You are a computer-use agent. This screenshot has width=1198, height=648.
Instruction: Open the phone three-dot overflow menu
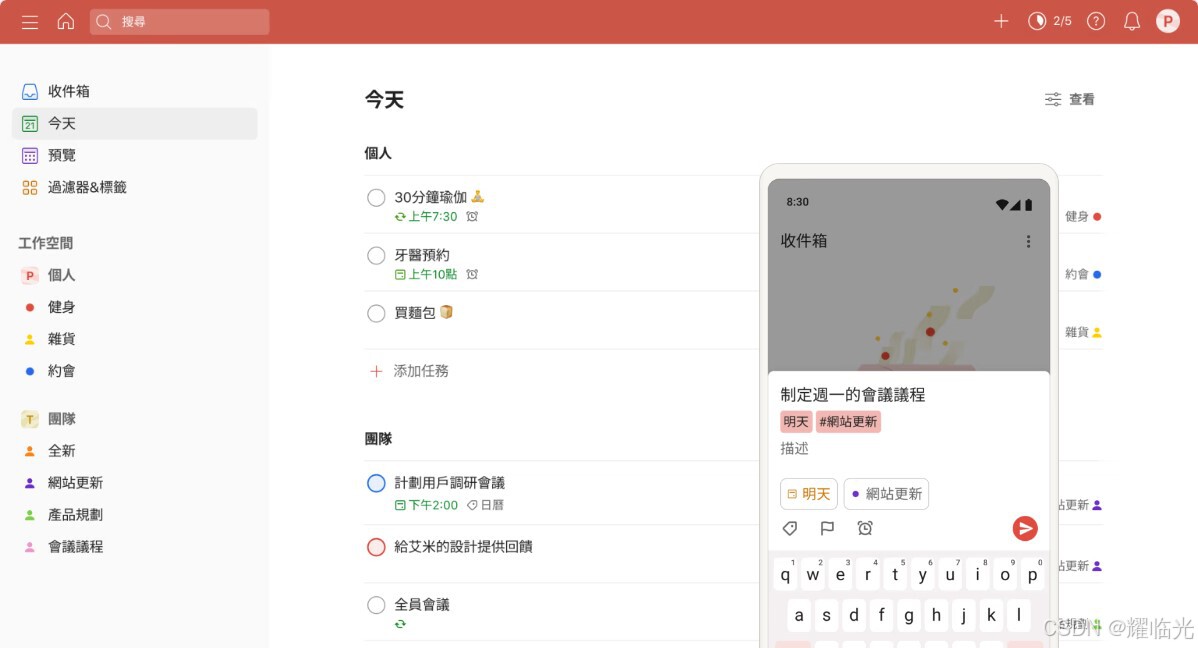coord(1028,241)
